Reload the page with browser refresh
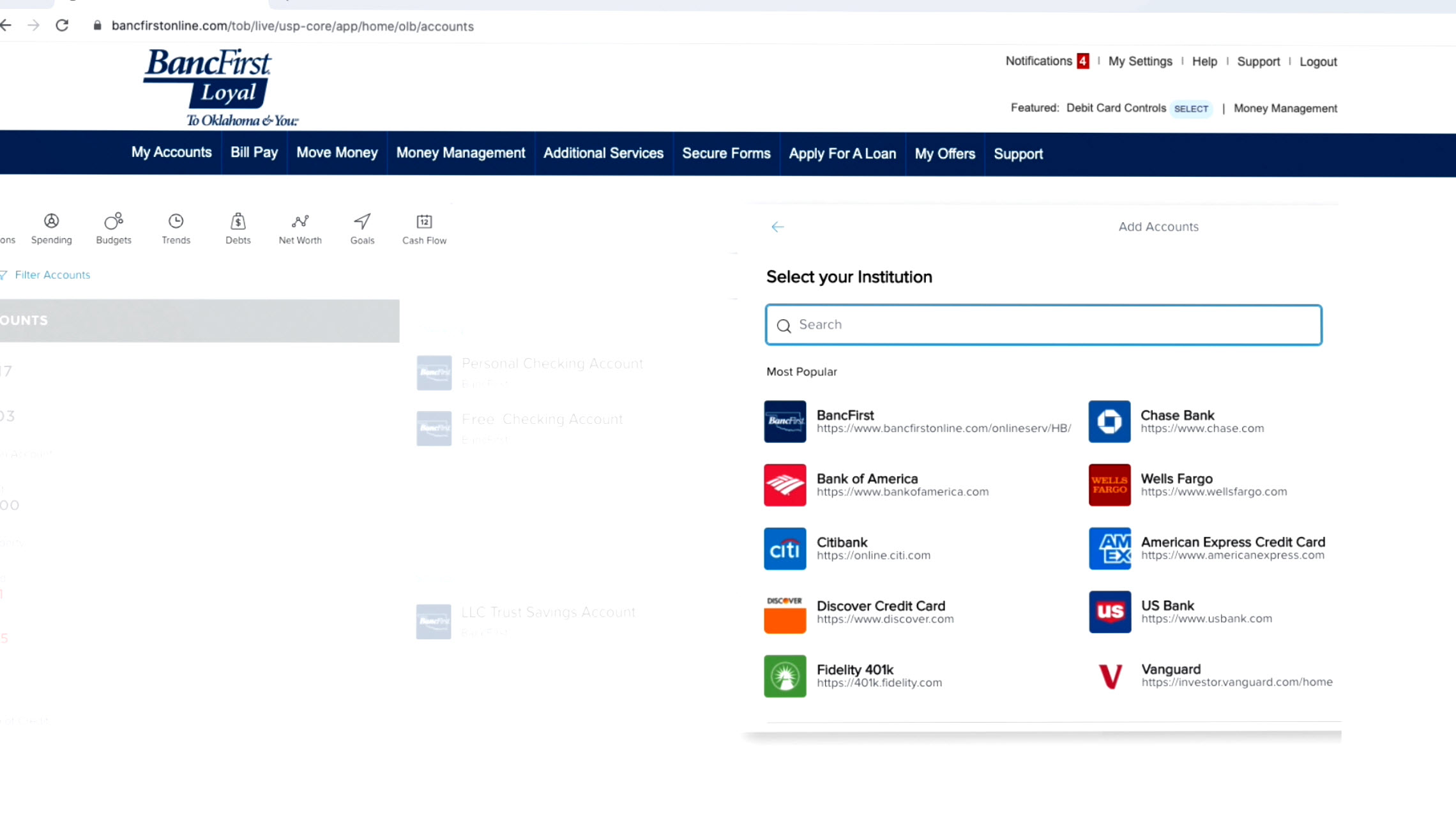The height and width of the screenshot is (819, 1456). coord(62,26)
